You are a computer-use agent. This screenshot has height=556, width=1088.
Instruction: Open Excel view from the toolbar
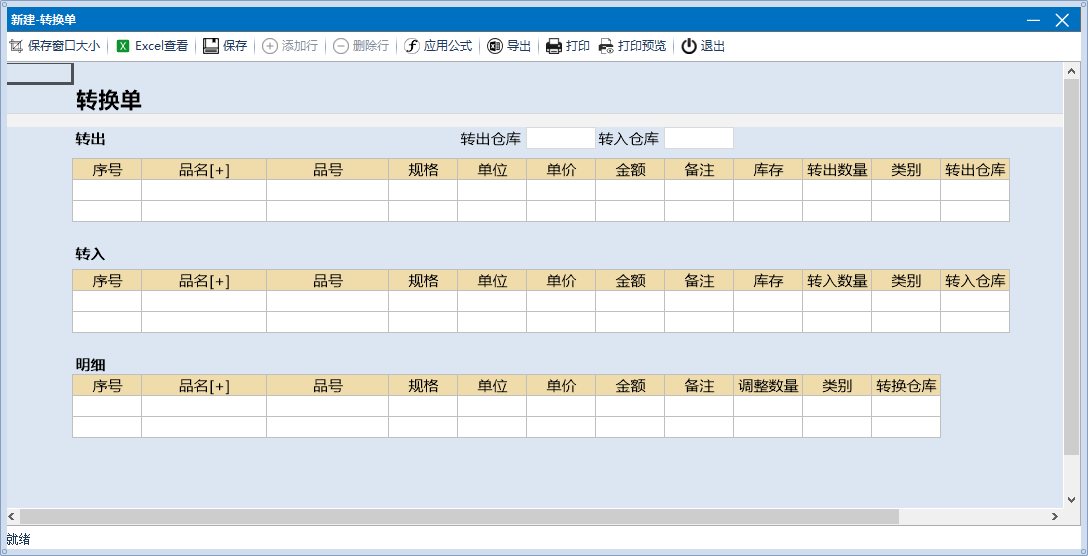(x=123, y=46)
